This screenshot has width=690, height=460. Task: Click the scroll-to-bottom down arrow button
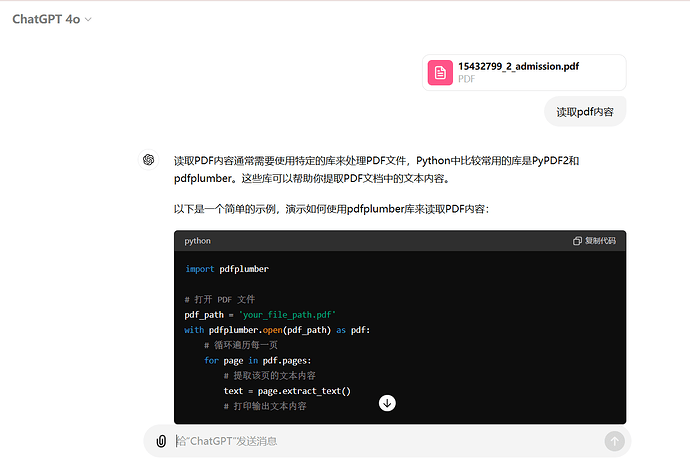click(387, 403)
